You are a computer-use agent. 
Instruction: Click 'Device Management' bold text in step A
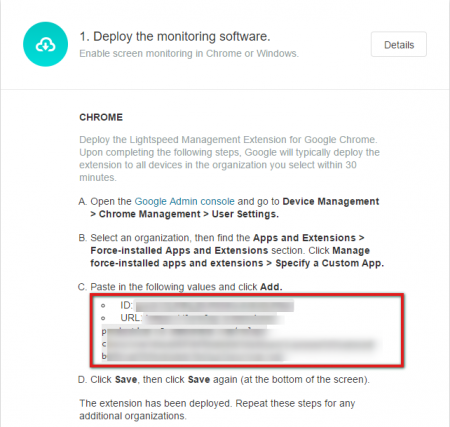click(331, 201)
